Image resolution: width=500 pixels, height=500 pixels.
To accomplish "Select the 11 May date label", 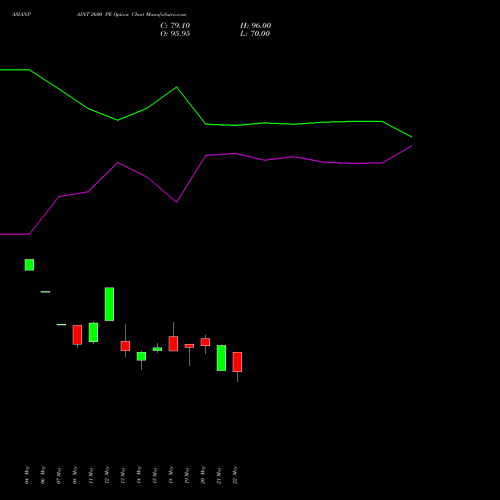I will point(91,475).
